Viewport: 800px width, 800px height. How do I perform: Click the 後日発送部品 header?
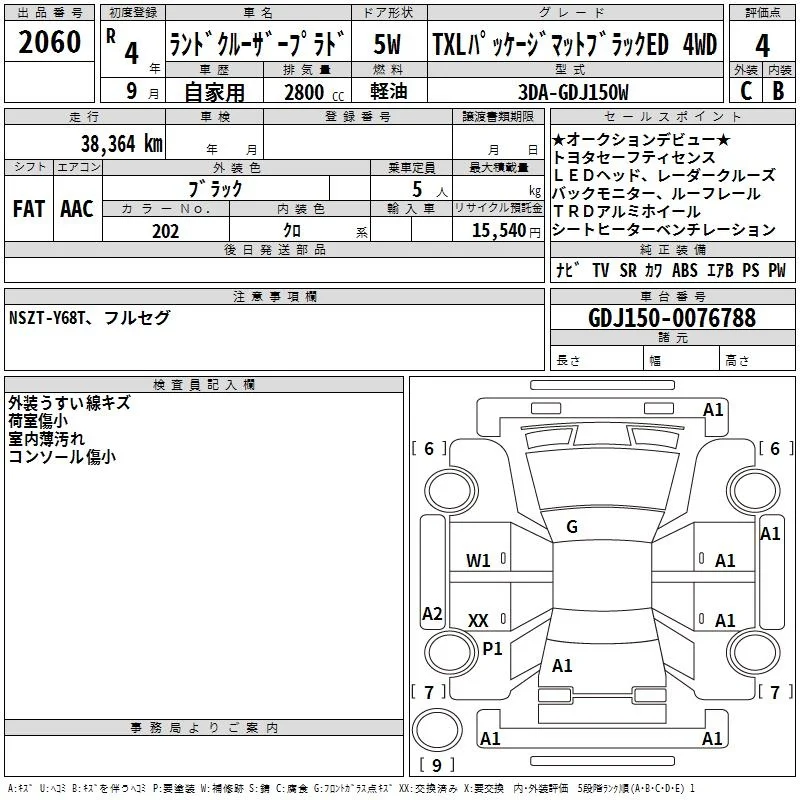(274, 250)
